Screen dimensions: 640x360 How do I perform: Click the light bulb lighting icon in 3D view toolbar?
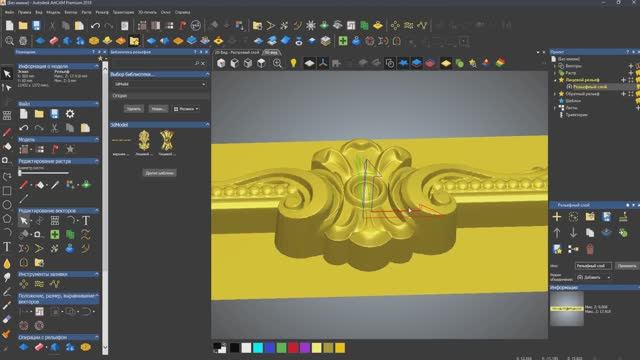[293, 63]
